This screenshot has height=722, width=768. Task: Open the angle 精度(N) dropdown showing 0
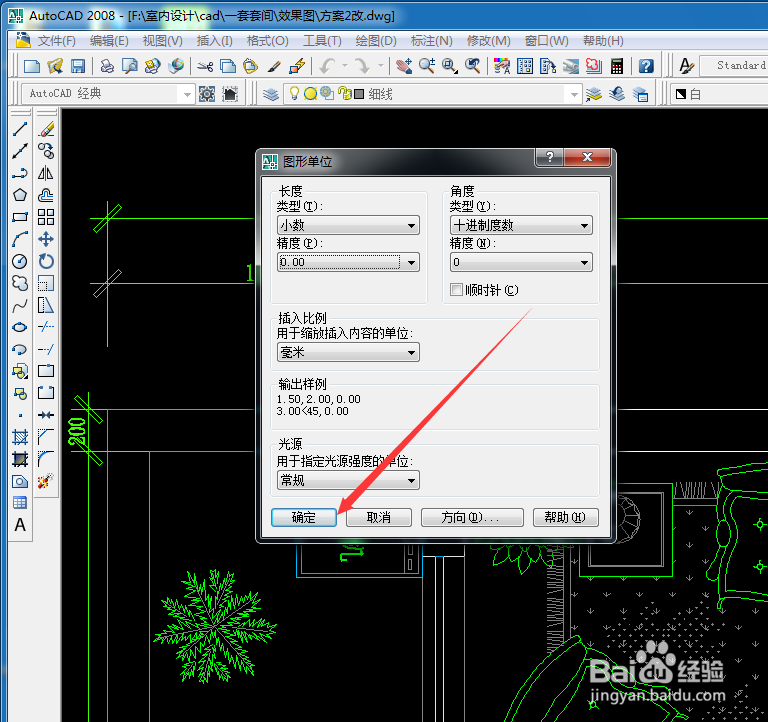(521, 262)
